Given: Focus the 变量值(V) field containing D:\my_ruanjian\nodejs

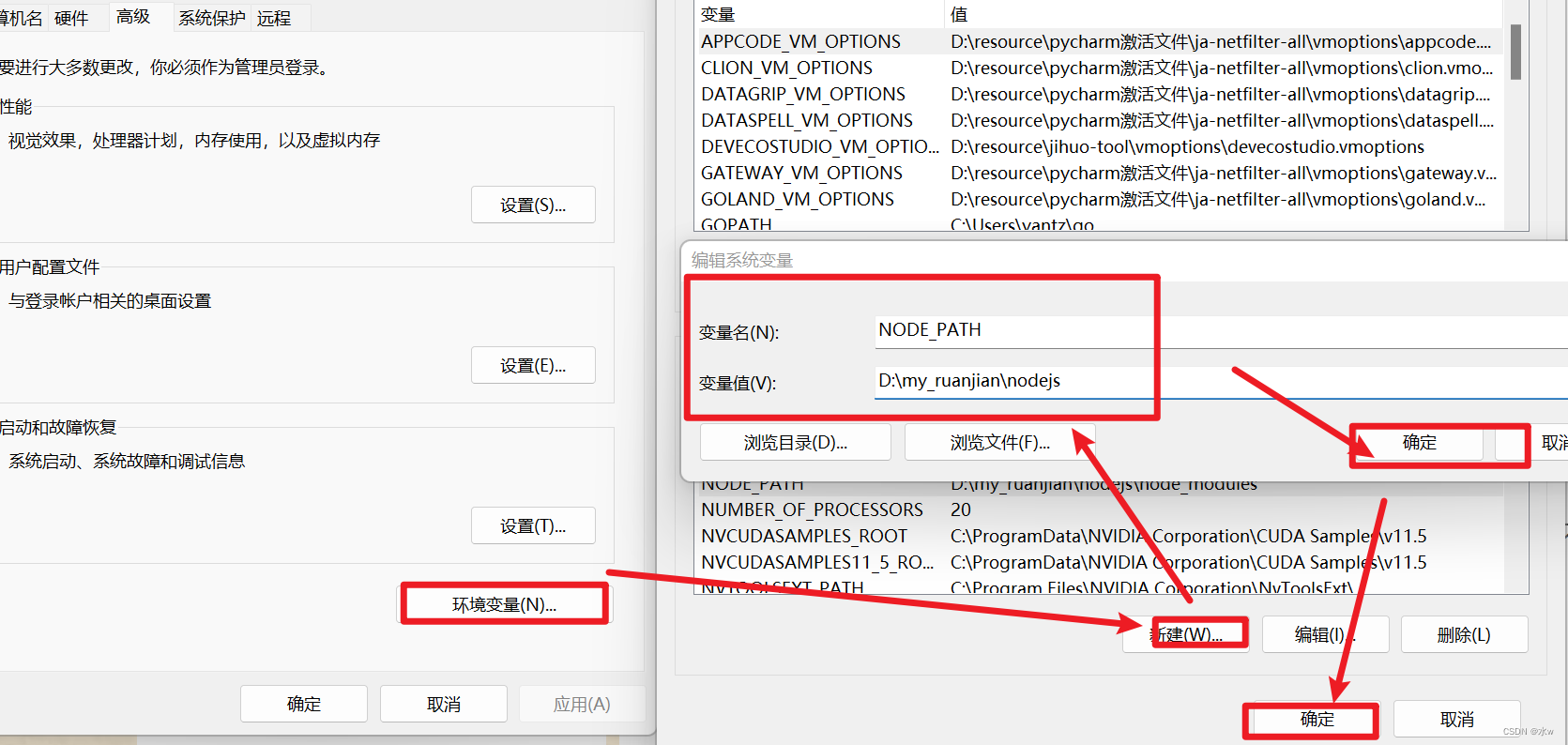Looking at the screenshot, I should click(1220, 381).
